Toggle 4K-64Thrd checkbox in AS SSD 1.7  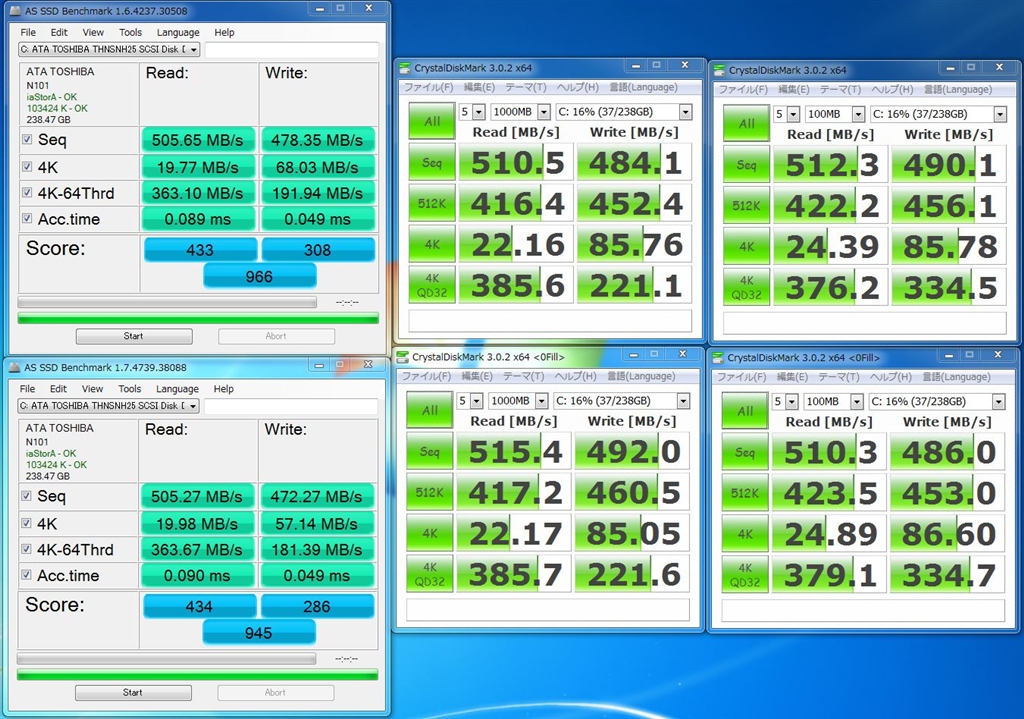(27, 549)
